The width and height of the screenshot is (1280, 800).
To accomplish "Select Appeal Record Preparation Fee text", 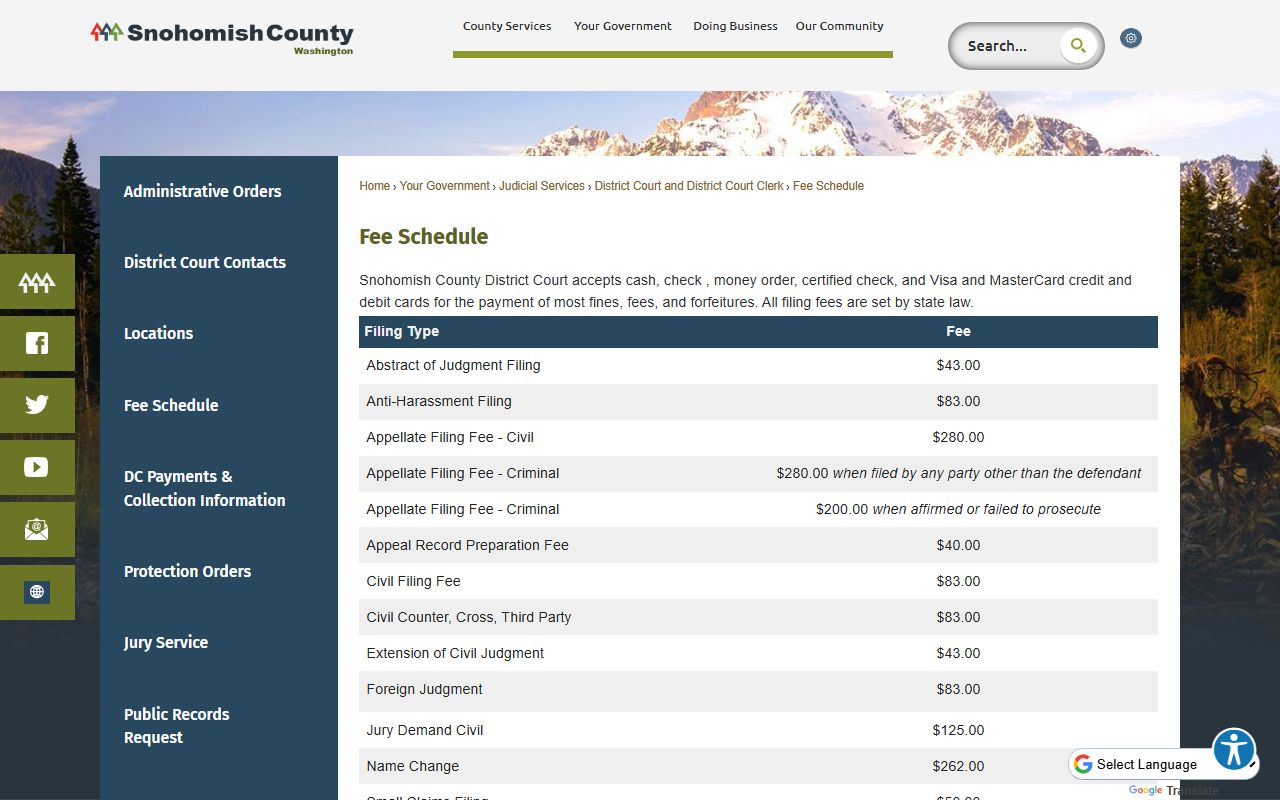I will click(468, 545).
